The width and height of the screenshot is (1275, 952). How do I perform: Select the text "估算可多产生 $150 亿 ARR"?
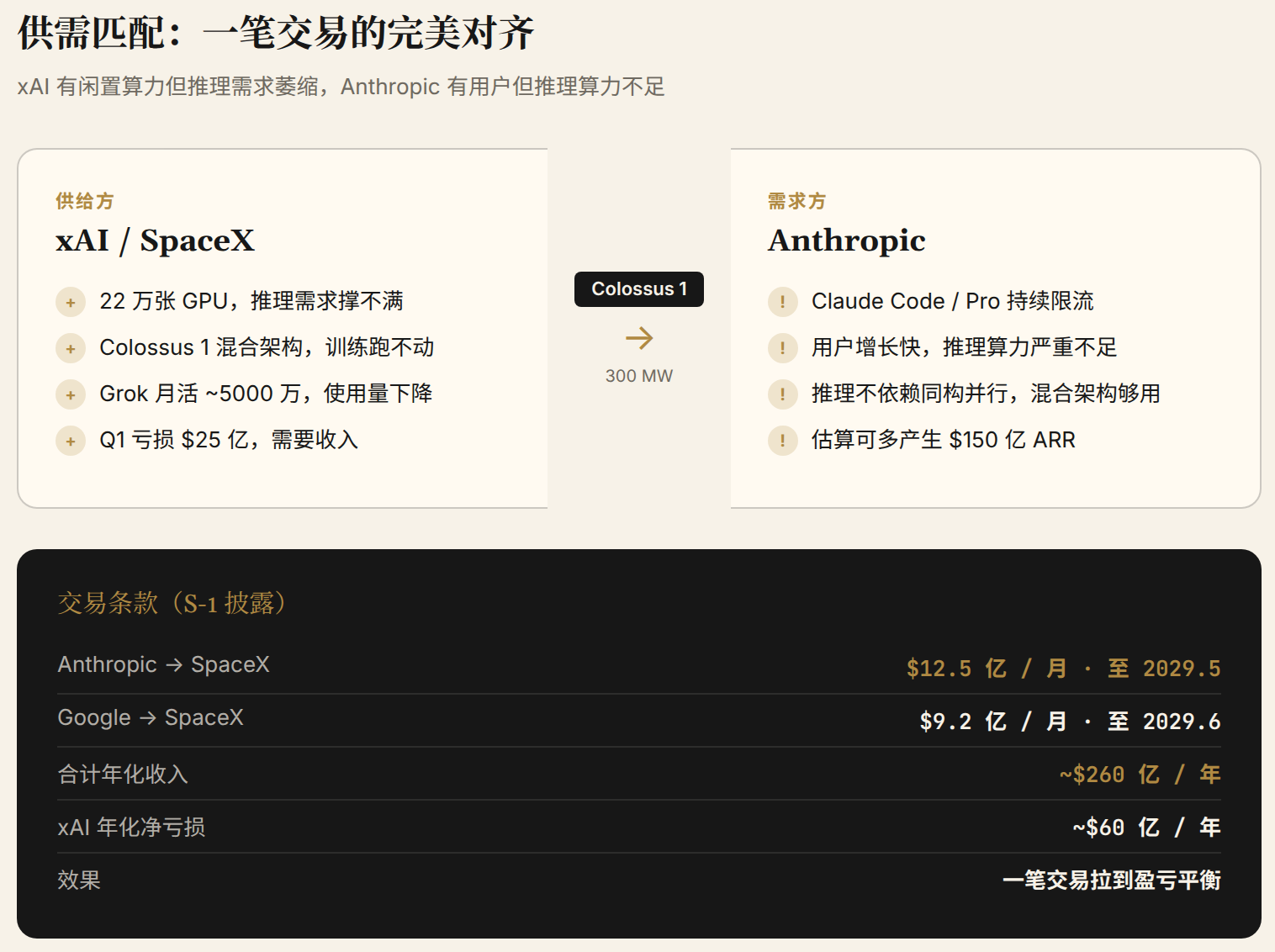(x=944, y=440)
